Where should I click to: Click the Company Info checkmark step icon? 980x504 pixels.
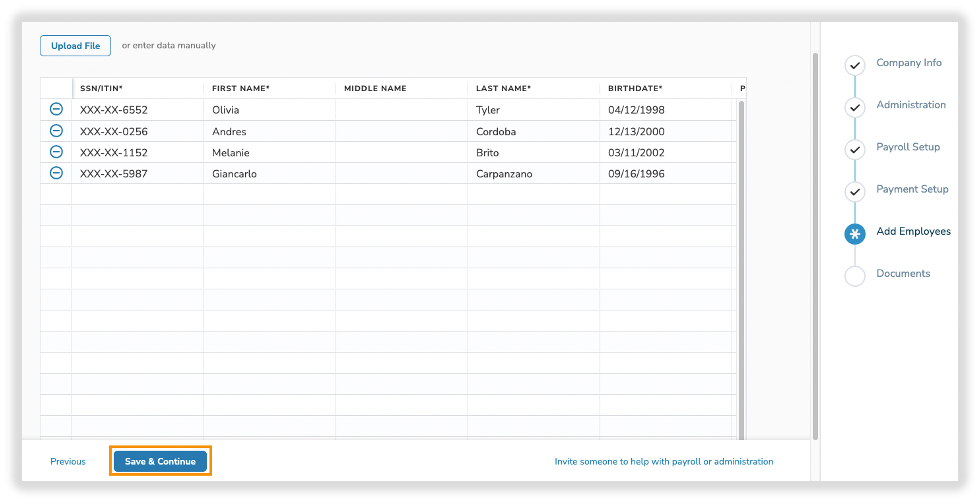(x=854, y=66)
